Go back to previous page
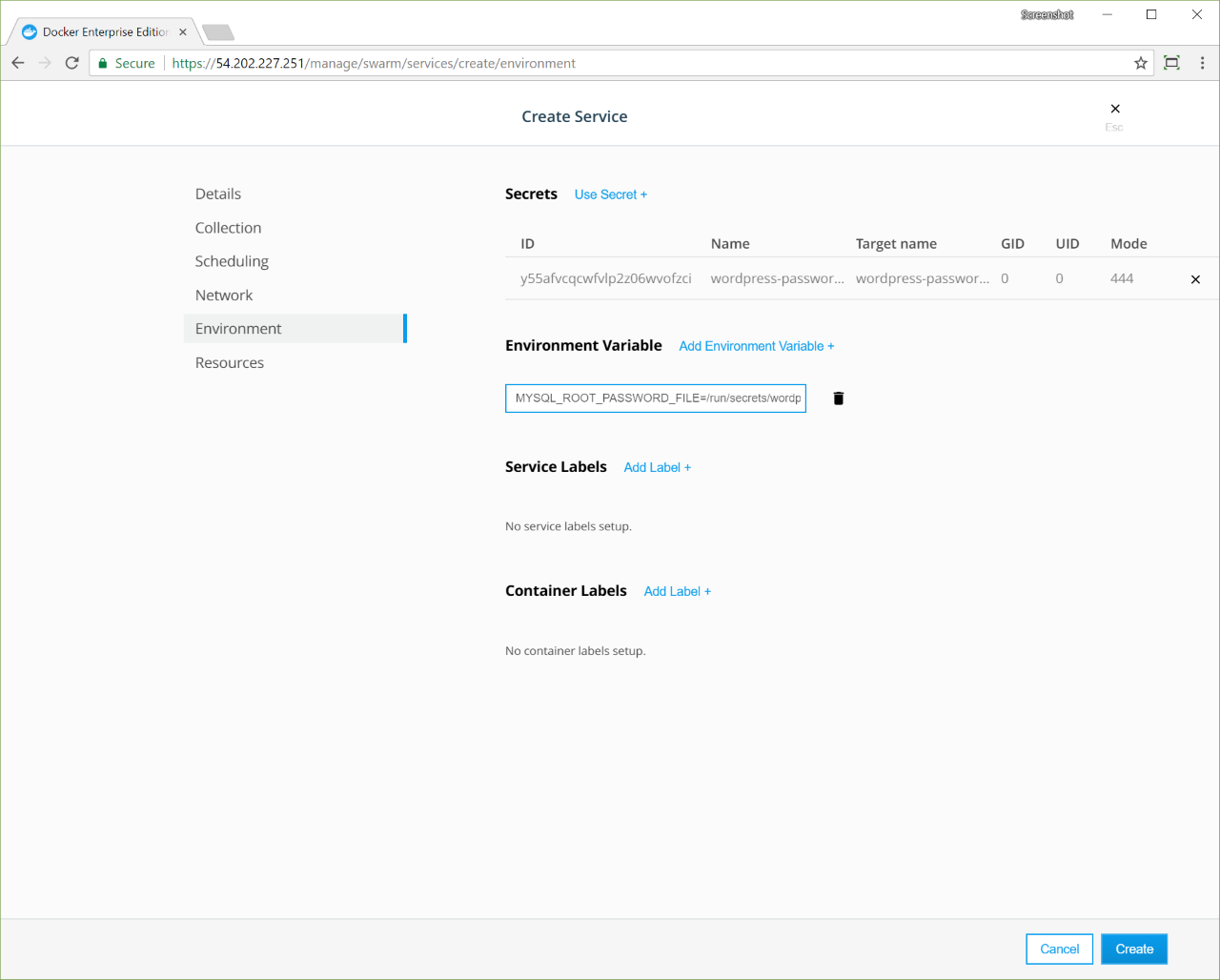This screenshot has width=1220, height=980. pyautogui.click(x=18, y=63)
